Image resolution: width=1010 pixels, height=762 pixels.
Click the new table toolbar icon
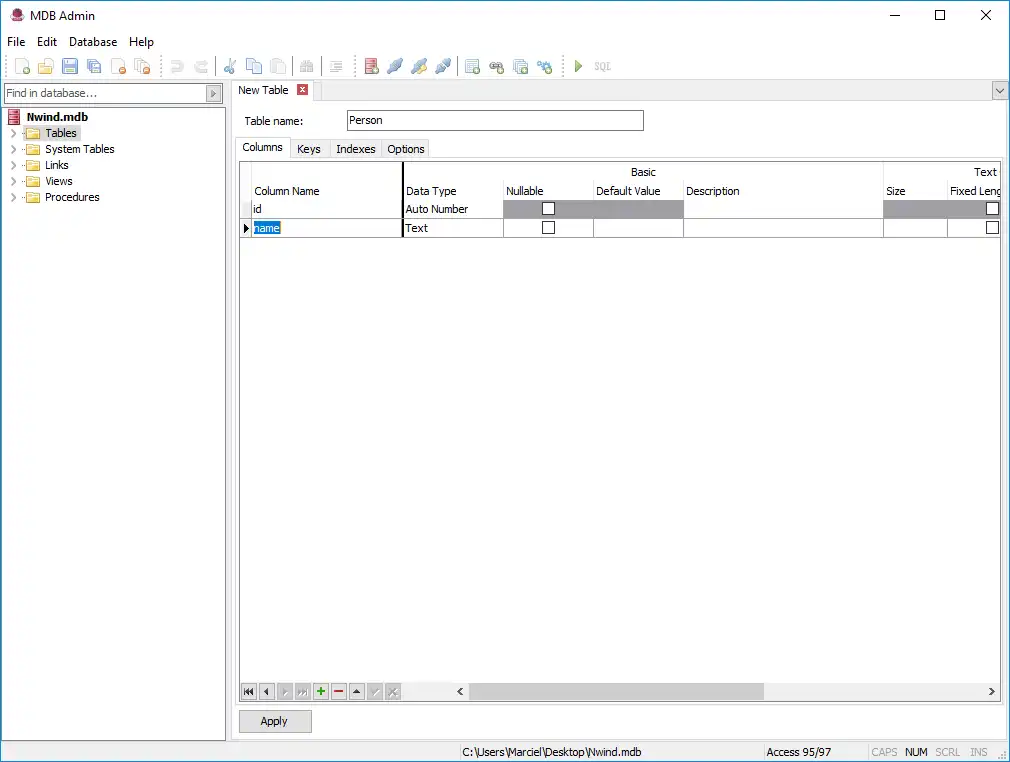point(472,67)
